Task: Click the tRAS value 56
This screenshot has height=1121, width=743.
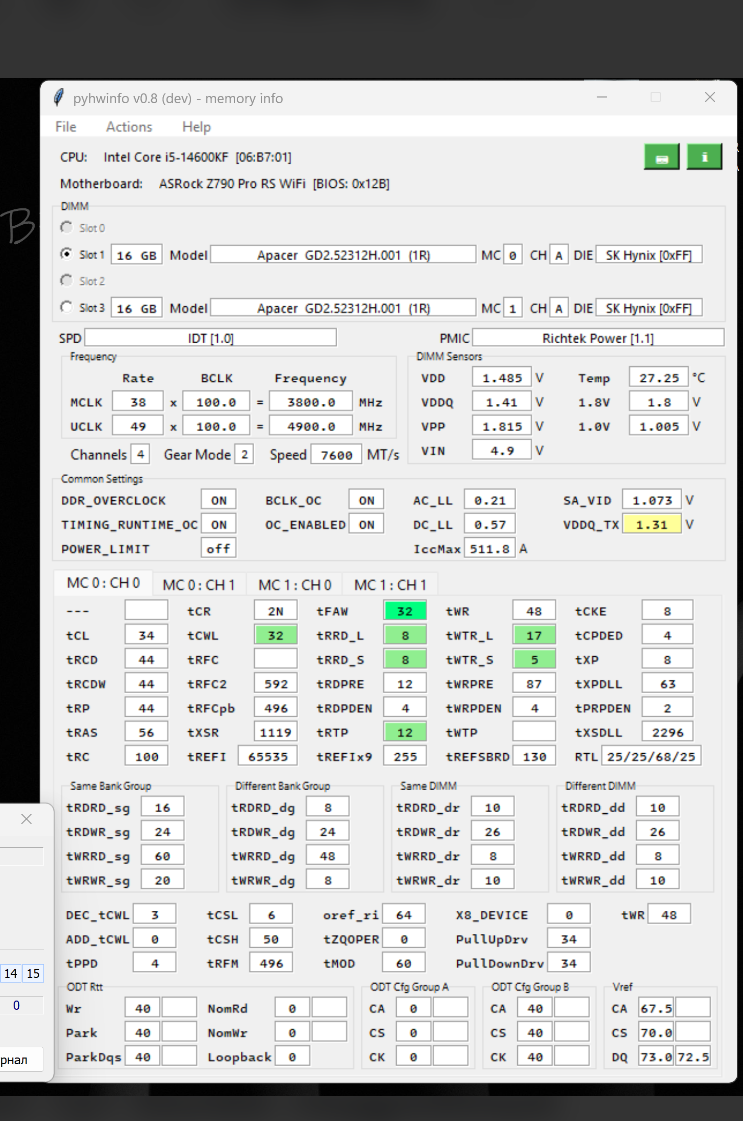Action: 146,733
